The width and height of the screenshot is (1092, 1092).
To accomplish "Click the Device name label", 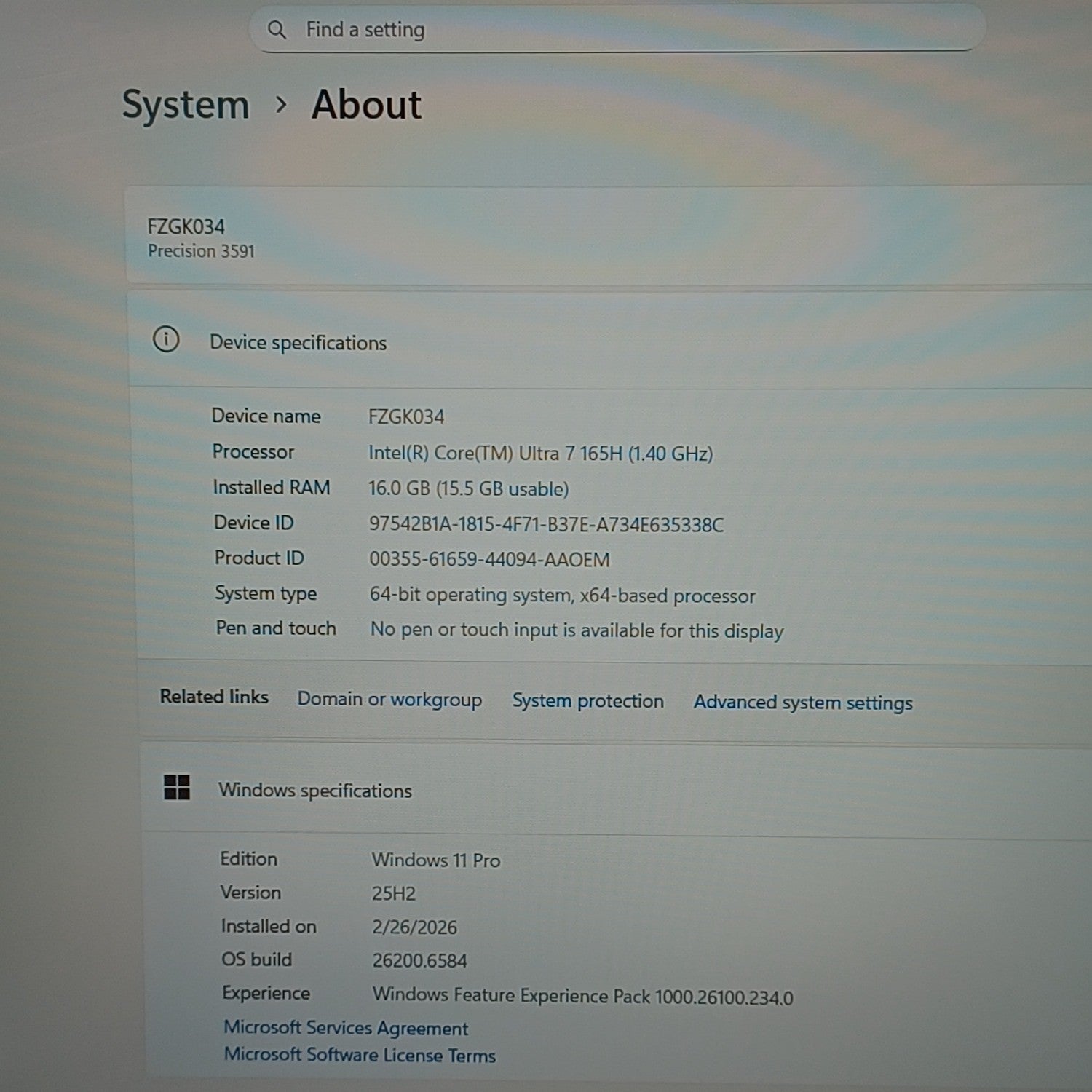I will pyautogui.click(x=266, y=416).
